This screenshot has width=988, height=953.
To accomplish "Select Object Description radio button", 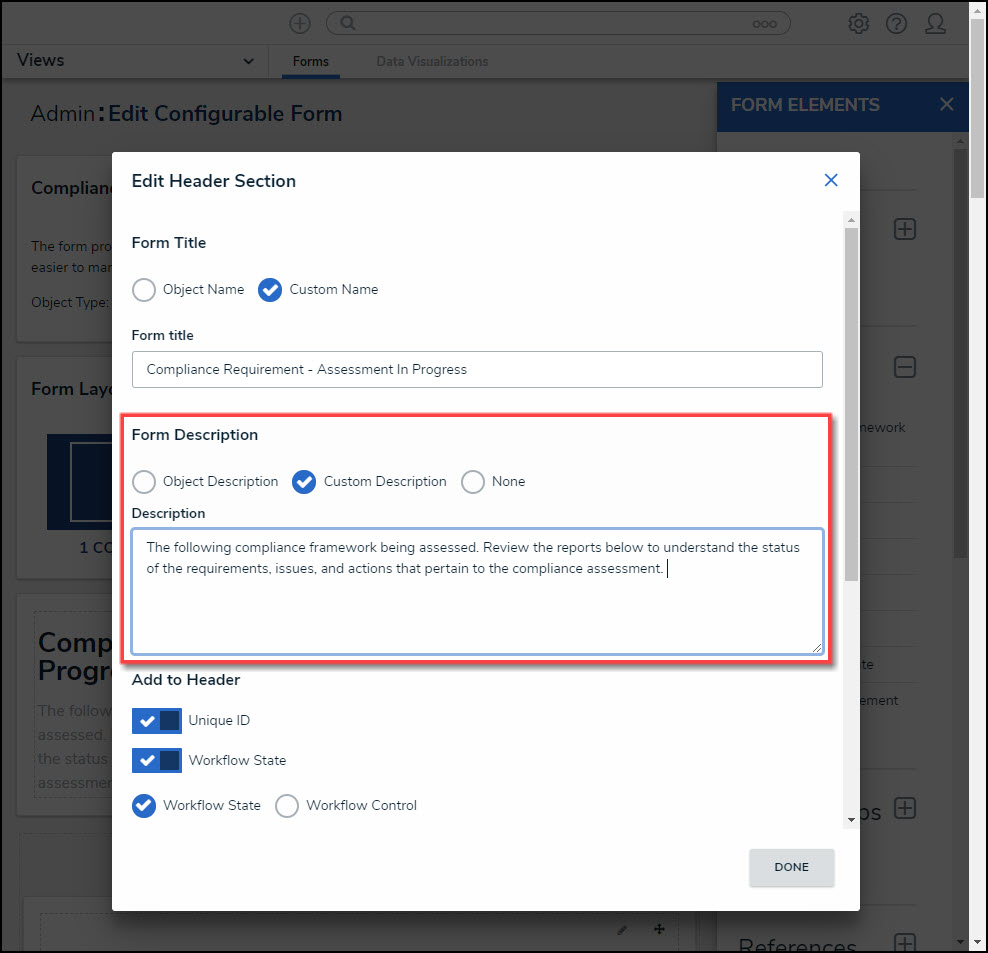I will [144, 482].
